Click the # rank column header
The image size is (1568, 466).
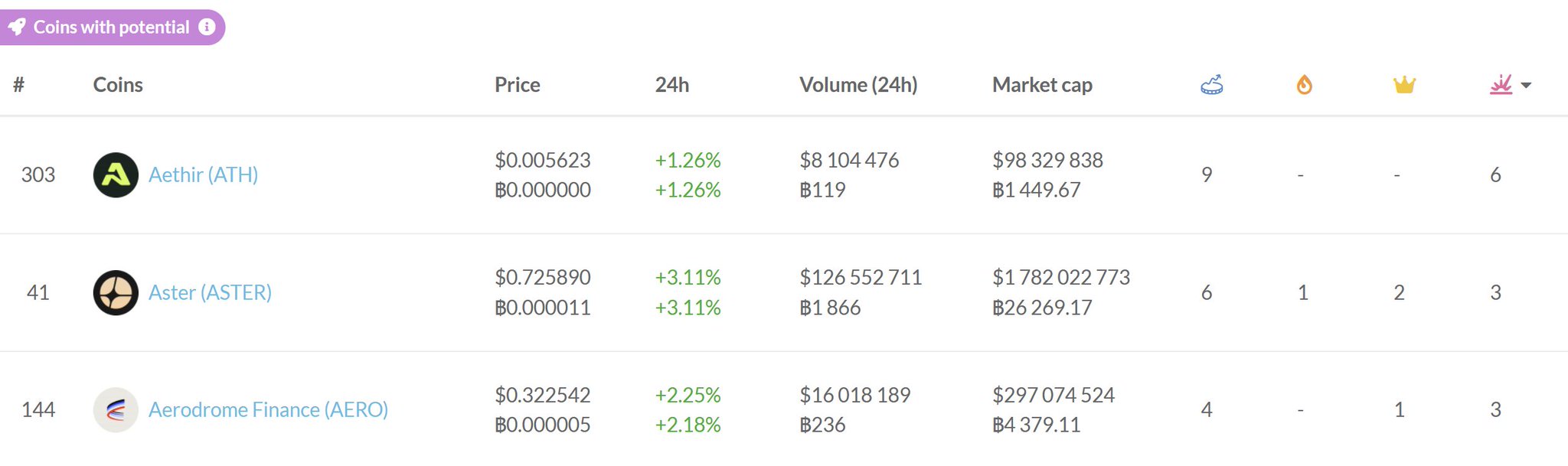[x=19, y=85]
